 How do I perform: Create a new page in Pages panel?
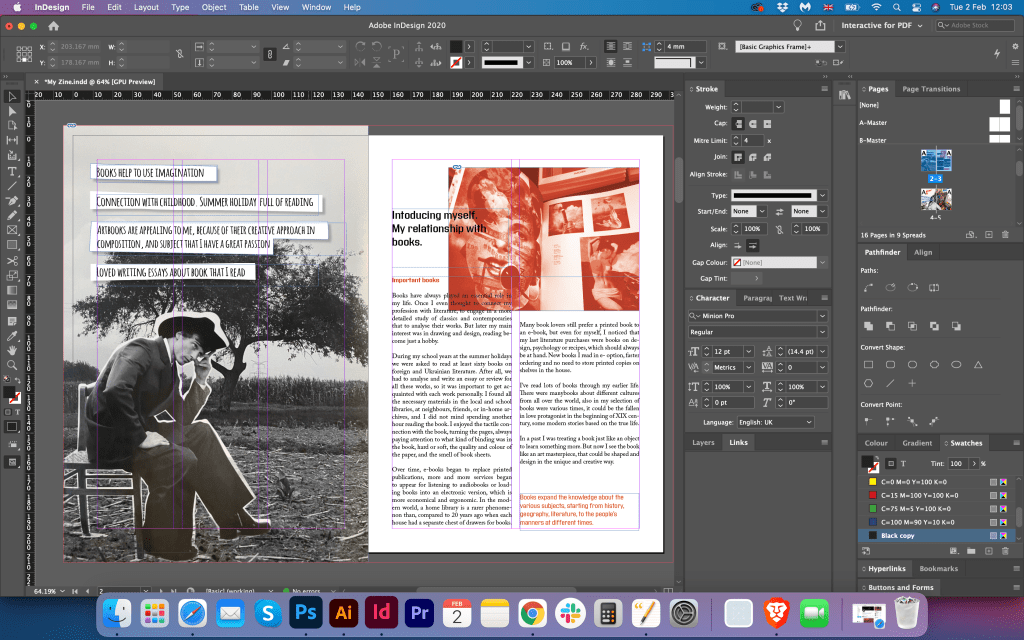click(988, 234)
